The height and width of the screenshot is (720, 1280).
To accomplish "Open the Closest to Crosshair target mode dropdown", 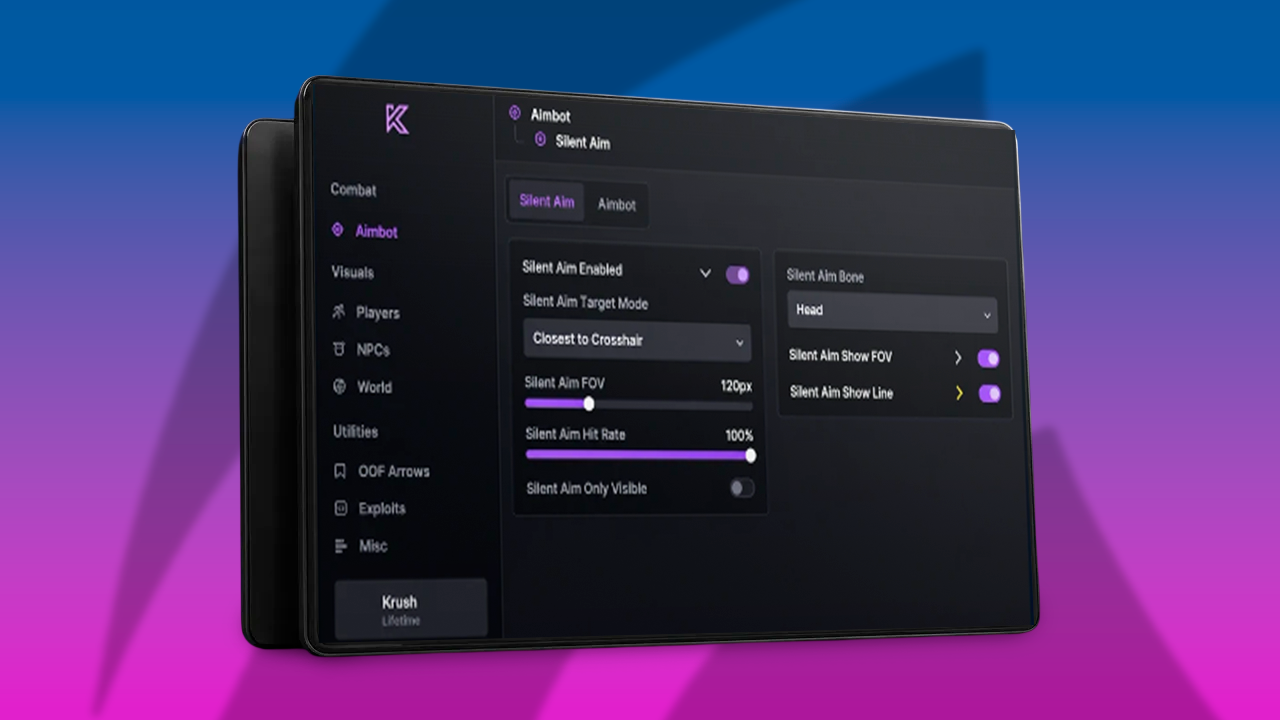I will 637,340.
